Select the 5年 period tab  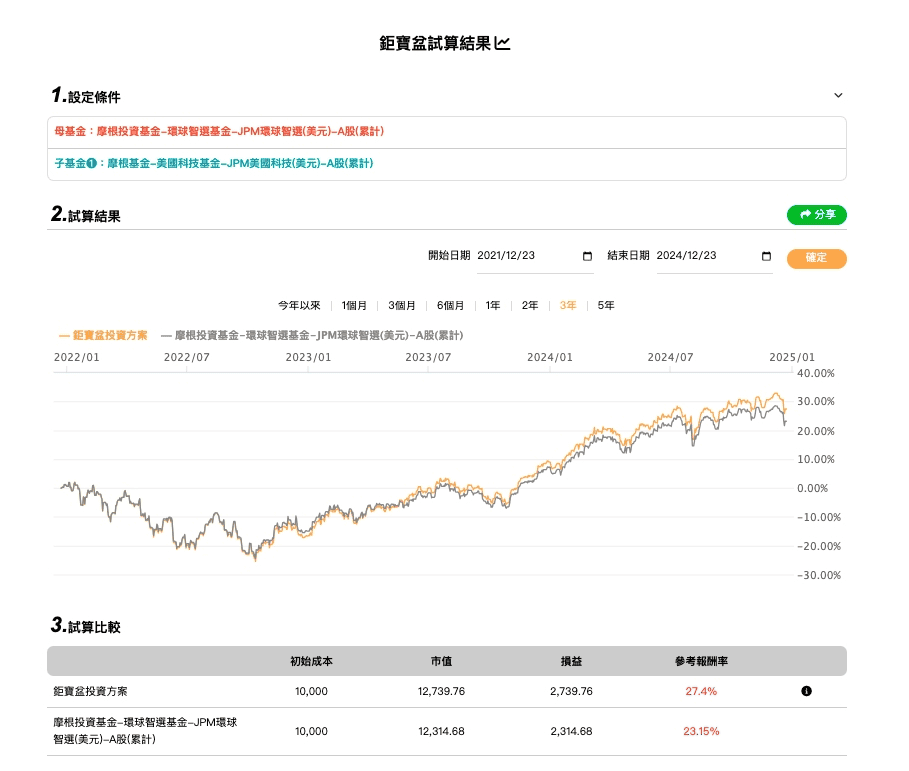606,306
